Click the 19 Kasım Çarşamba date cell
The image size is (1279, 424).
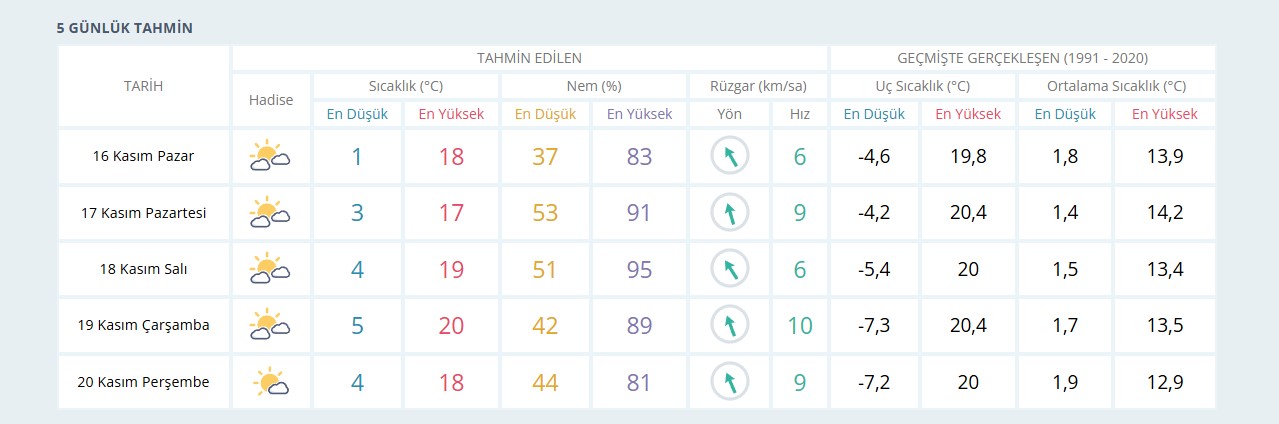[143, 325]
